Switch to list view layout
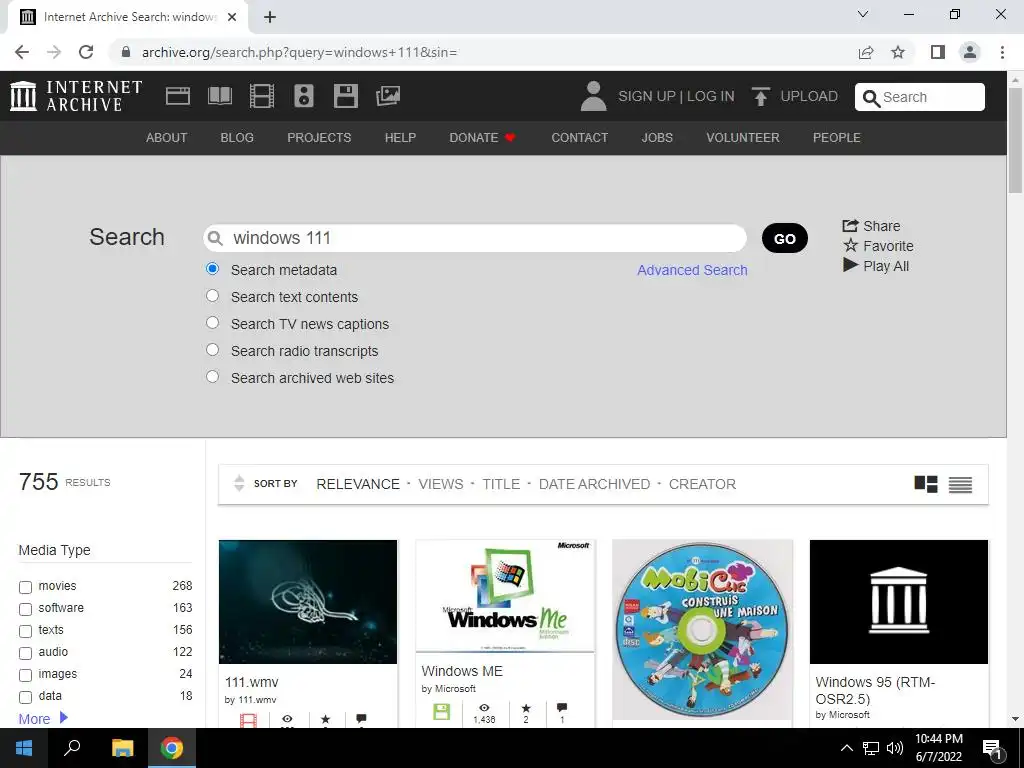This screenshot has height=768, width=1024. pyautogui.click(x=960, y=484)
